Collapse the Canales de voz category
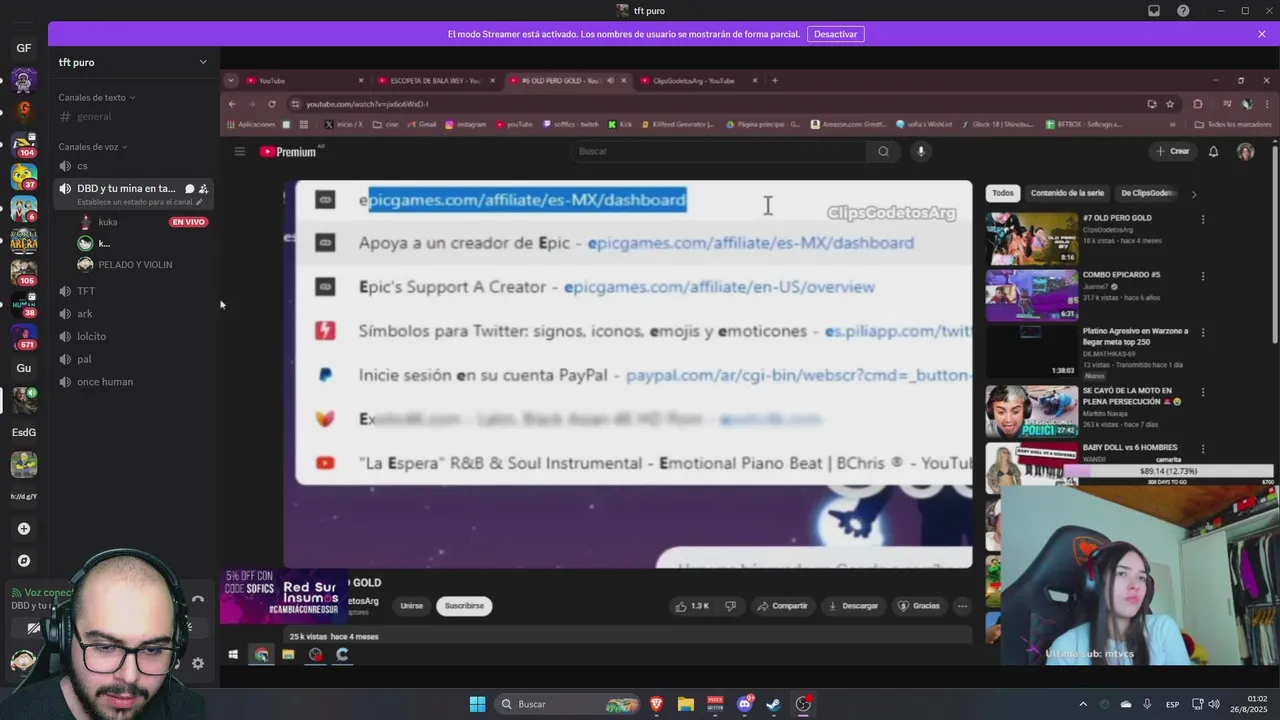Image resolution: width=1280 pixels, height=720 pixels. tap(93, 147)
